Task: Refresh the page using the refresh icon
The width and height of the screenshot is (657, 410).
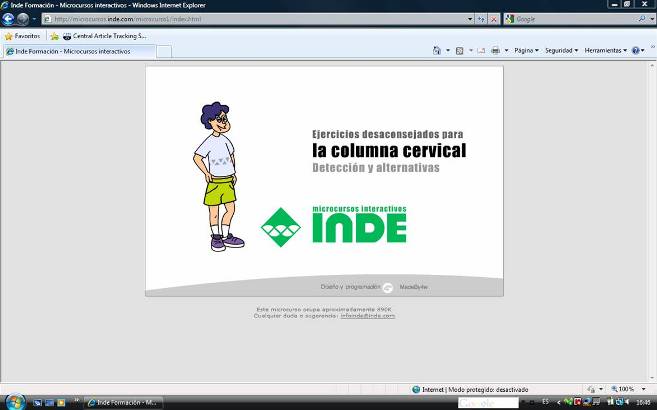Action: tap(481, 19)
